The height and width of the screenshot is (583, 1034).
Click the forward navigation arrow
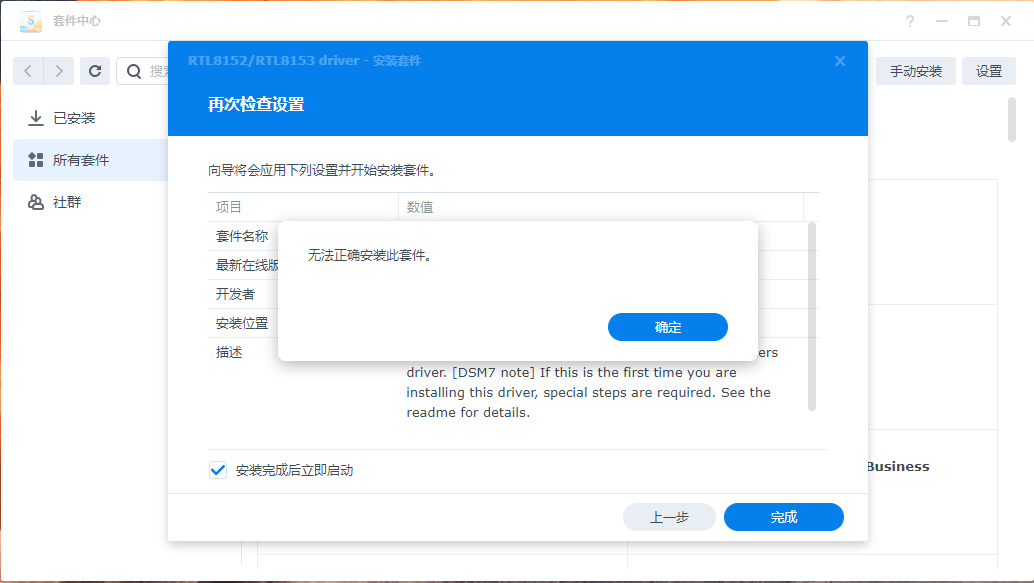coord(60,71)
